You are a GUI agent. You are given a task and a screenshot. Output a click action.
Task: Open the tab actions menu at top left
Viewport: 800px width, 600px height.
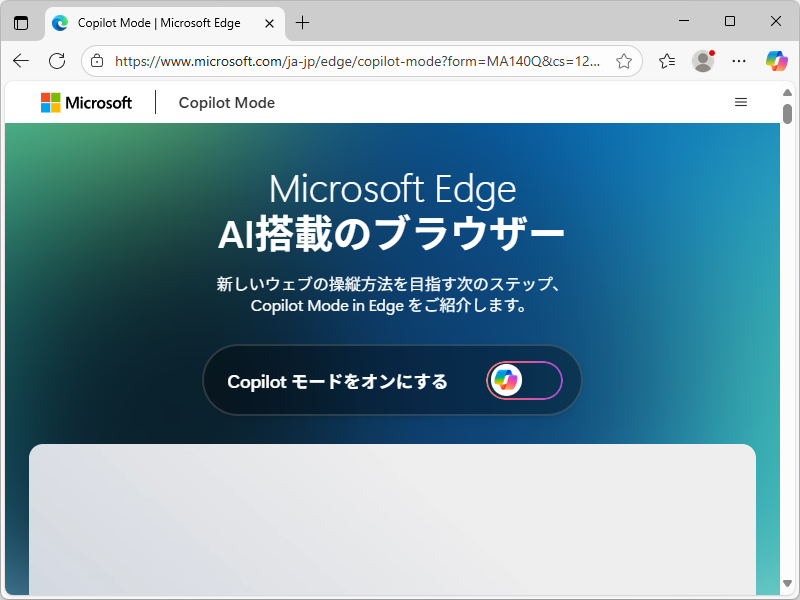21,22
